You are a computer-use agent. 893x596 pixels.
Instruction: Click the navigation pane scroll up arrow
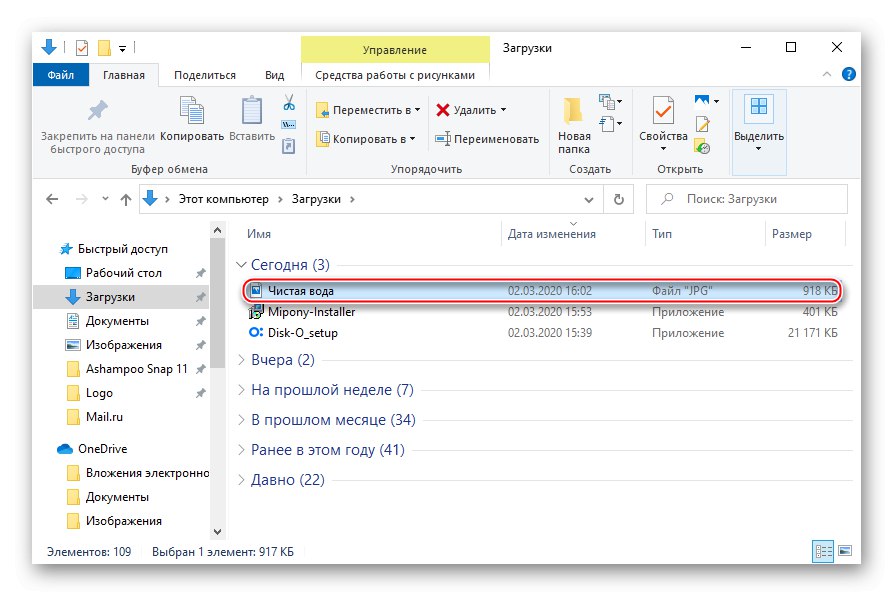218,230
